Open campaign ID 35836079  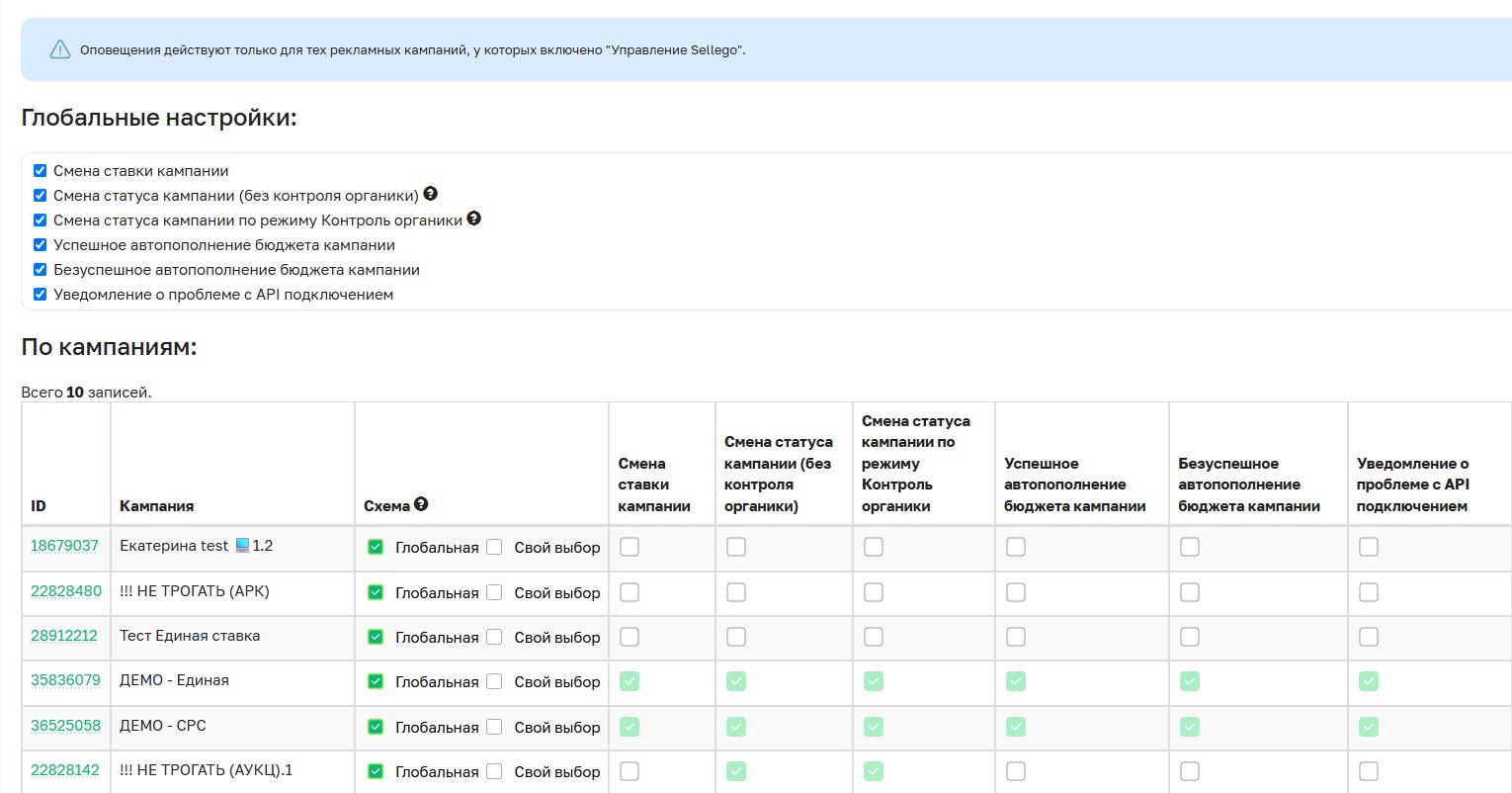65,680
